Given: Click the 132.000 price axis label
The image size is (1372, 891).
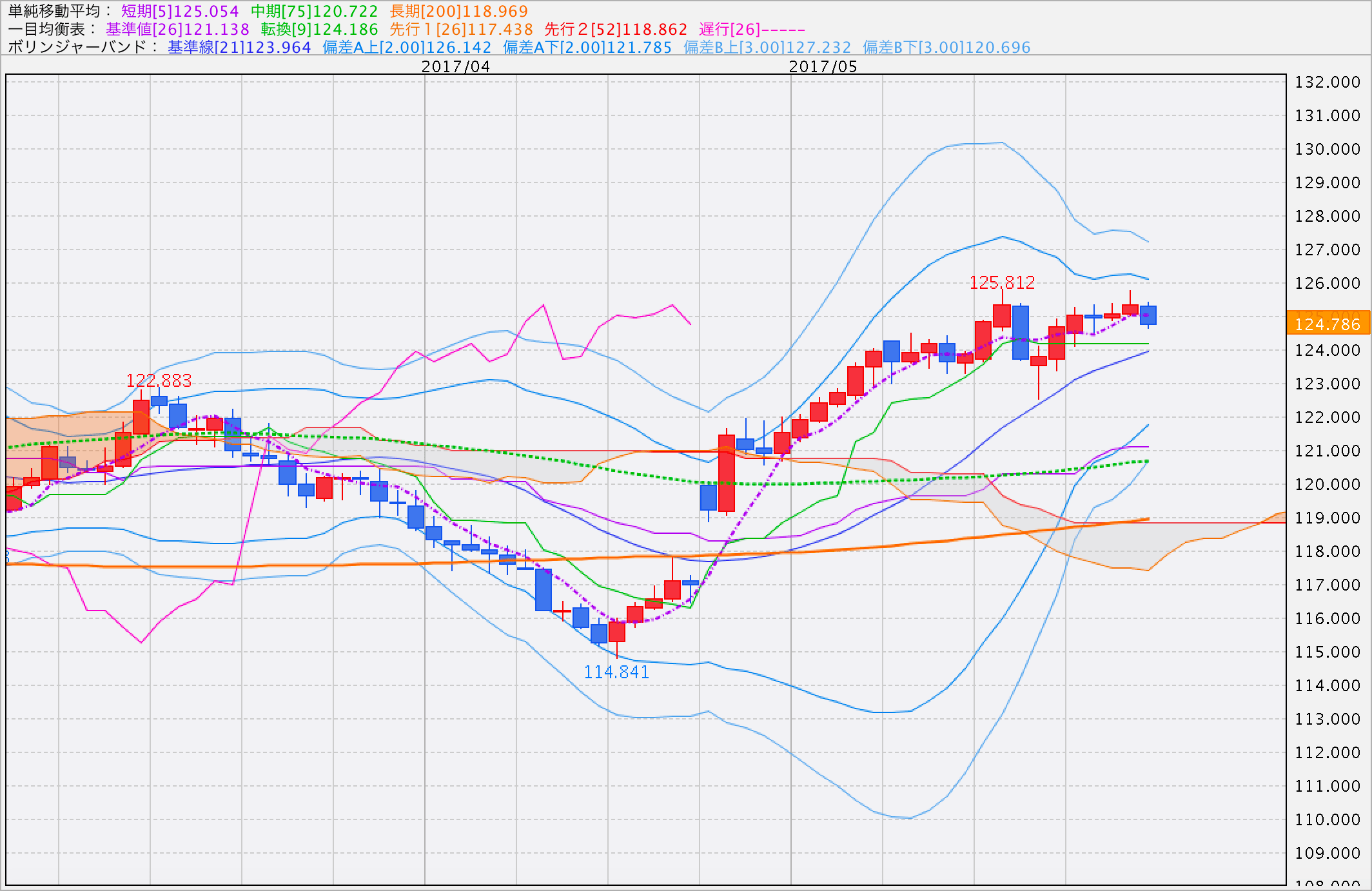Looking at the screenshot, I should click(x=1328, y=82).
